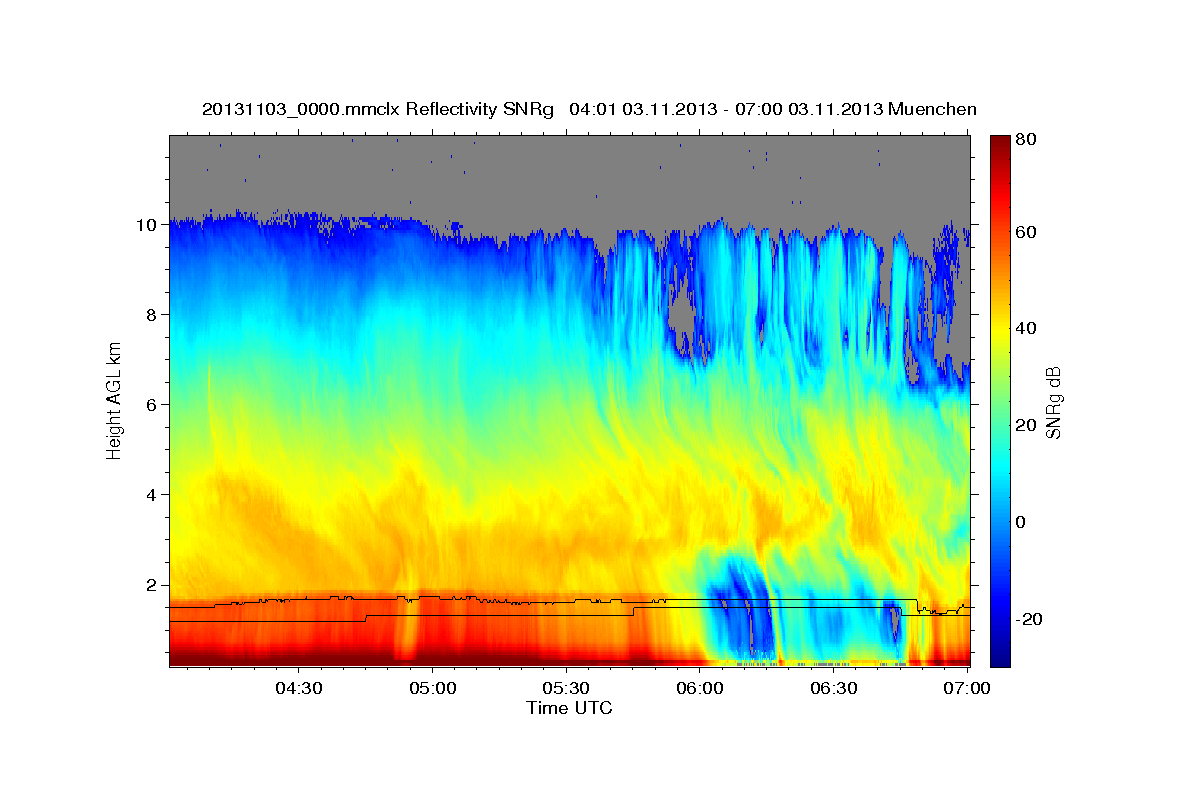Click the colorbar value 20
This screenshot has width=1200, height=800.
click(x=1025, y=425)
